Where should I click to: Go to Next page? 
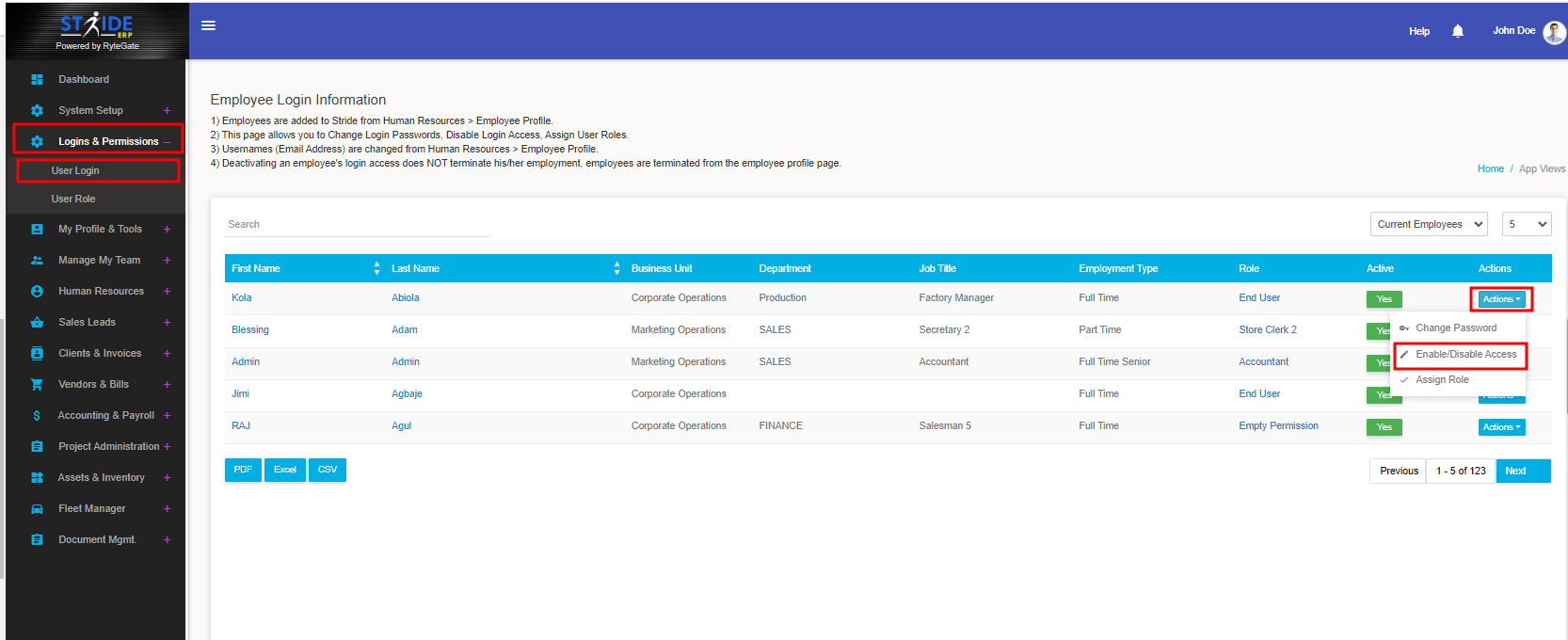[x=1523, y=471]
